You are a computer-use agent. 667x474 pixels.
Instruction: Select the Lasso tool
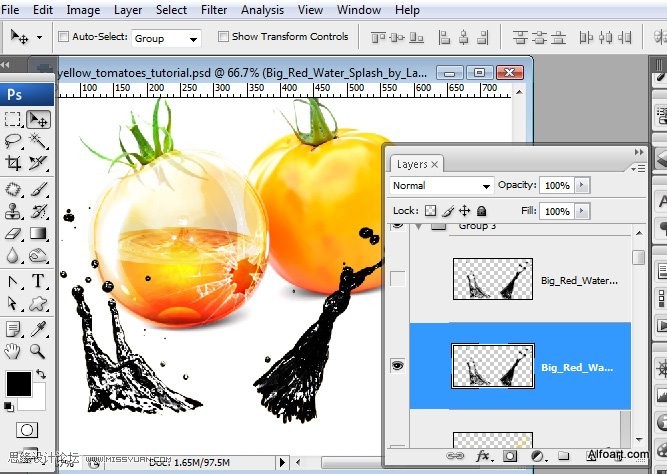(x=13, y=140)
